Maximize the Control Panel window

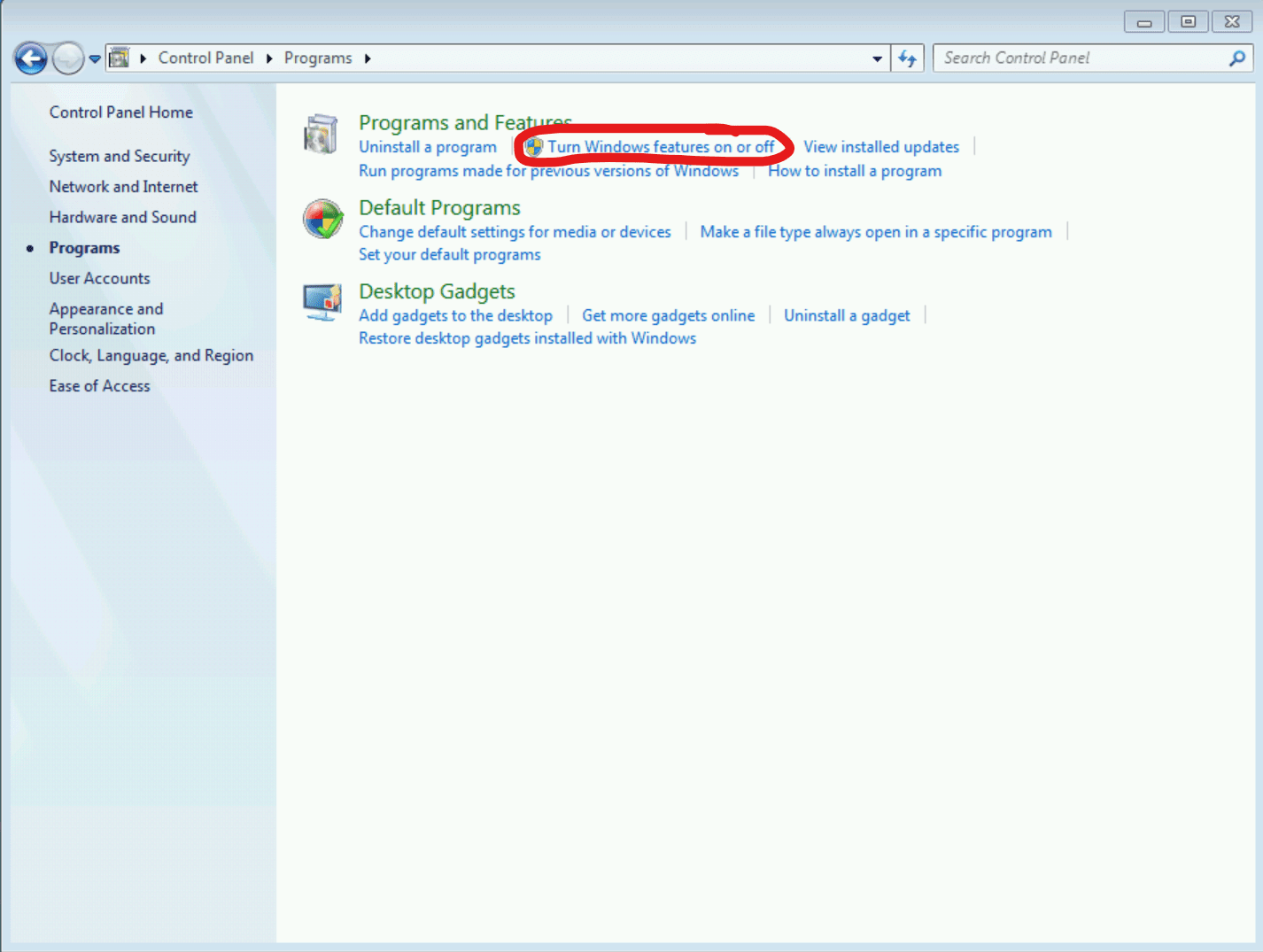pyautogui.click(x=1189, y=22)
